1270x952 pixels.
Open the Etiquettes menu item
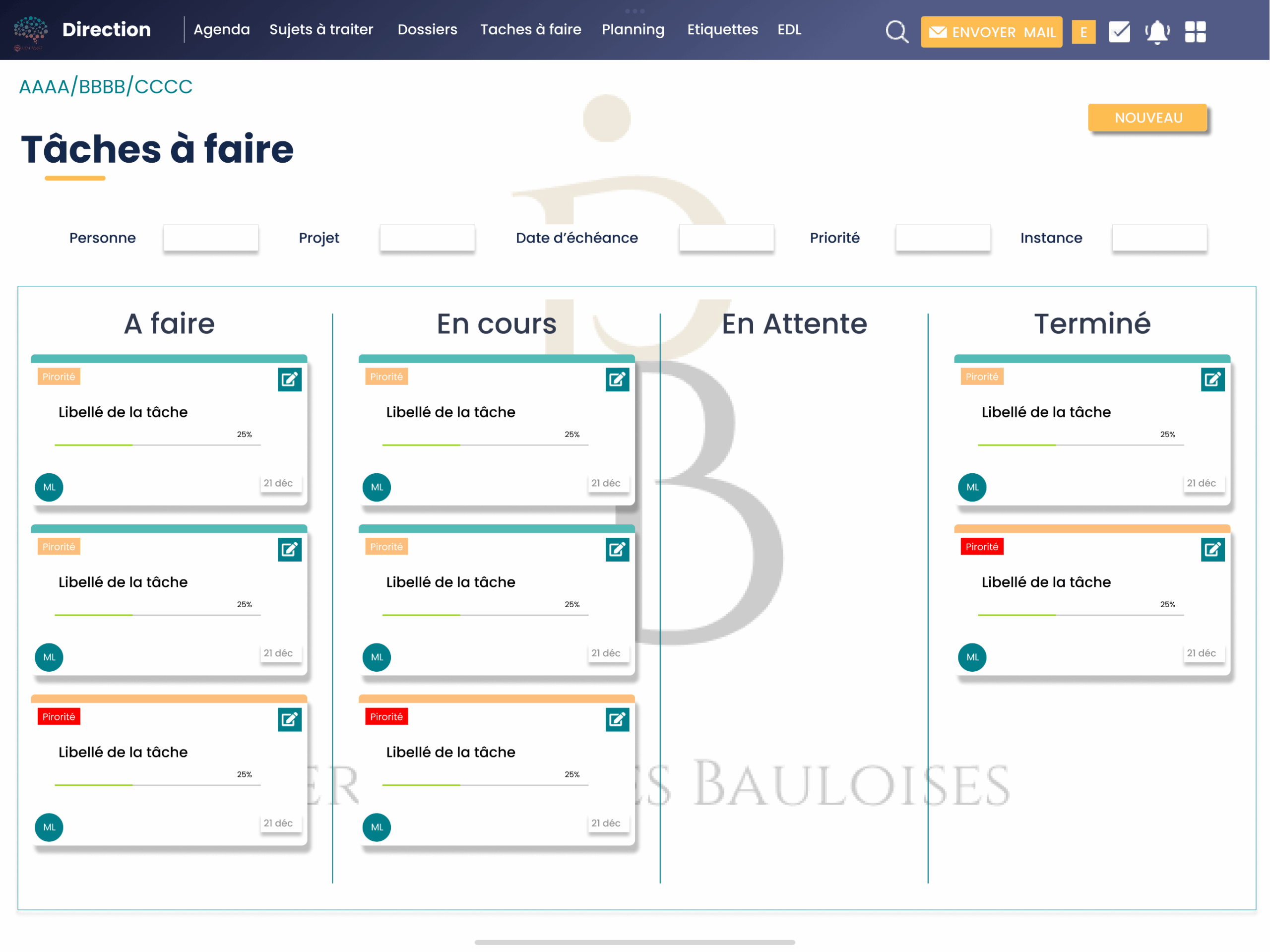coord(722,29)
